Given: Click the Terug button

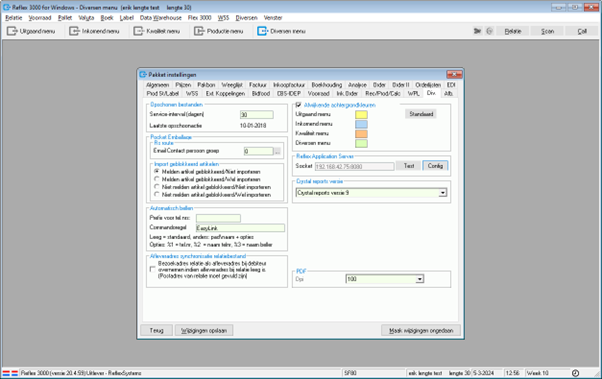Looking at the screenshot, I should [x=157, y=330].
